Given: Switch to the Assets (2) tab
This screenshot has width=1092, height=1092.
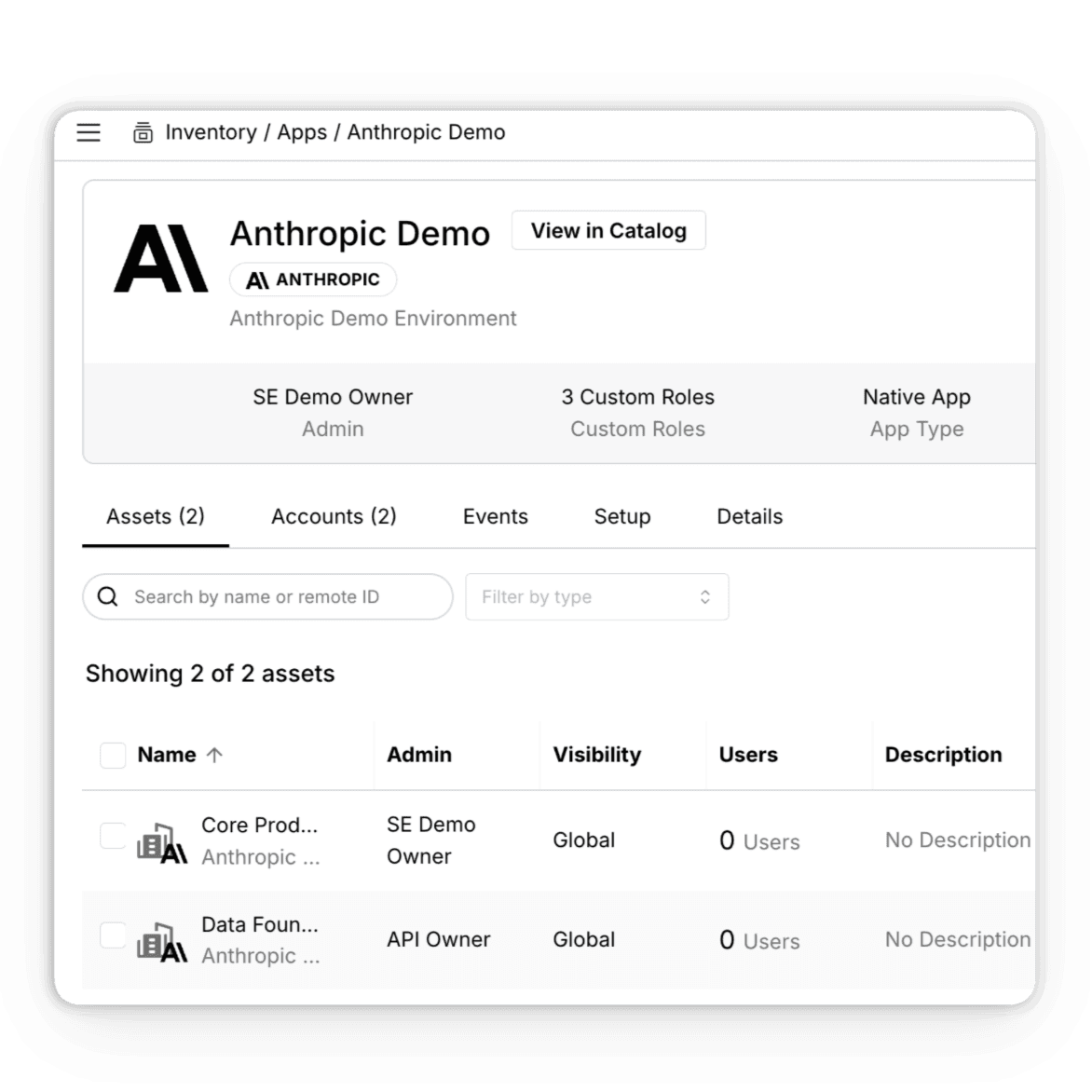Looking at the screenshot, I should click(156, 517).
